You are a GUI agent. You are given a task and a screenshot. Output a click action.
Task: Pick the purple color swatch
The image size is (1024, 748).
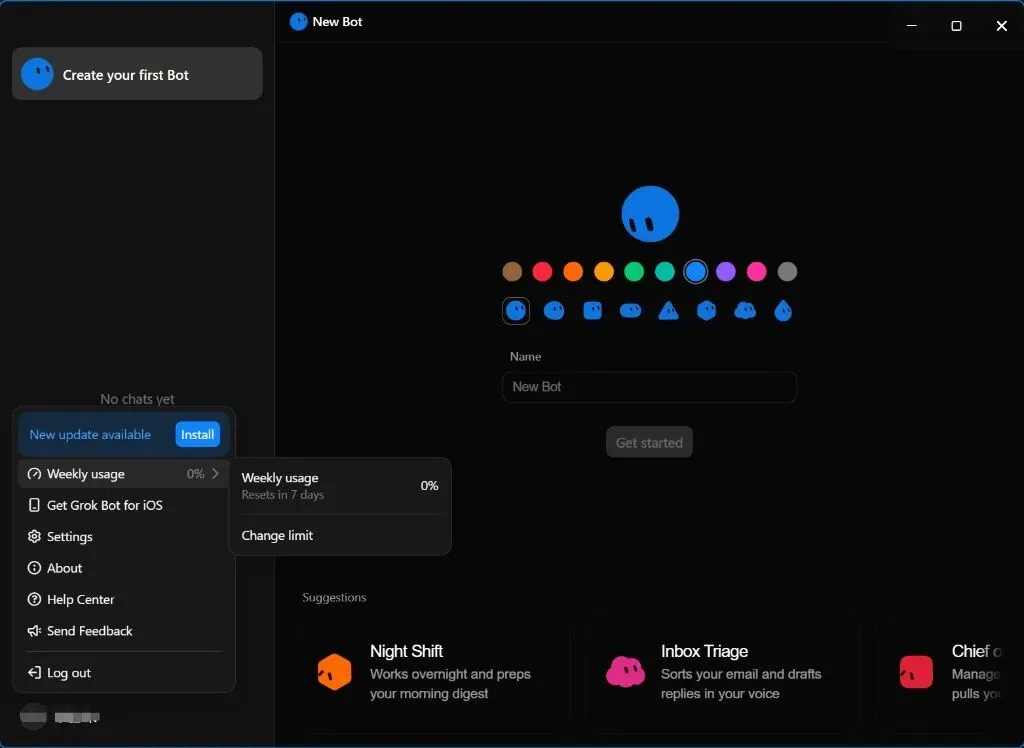726,272
